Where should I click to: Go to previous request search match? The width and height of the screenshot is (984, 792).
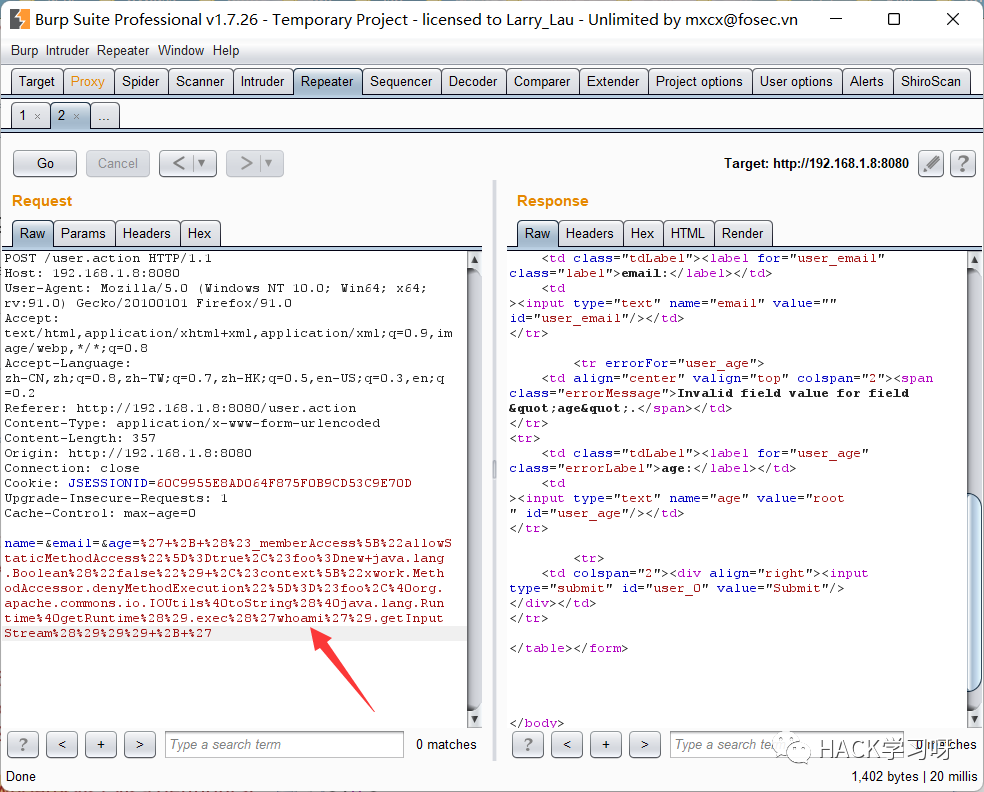62,744
